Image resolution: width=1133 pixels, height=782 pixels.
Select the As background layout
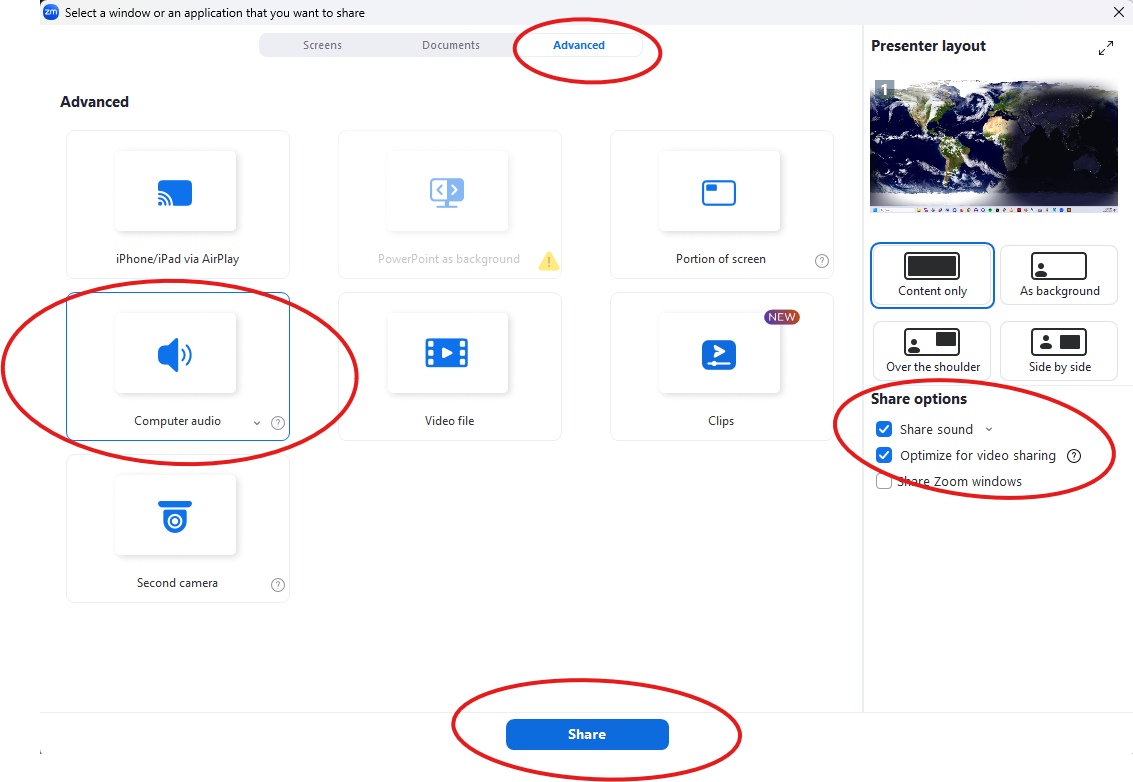(x=1059, y=275)
